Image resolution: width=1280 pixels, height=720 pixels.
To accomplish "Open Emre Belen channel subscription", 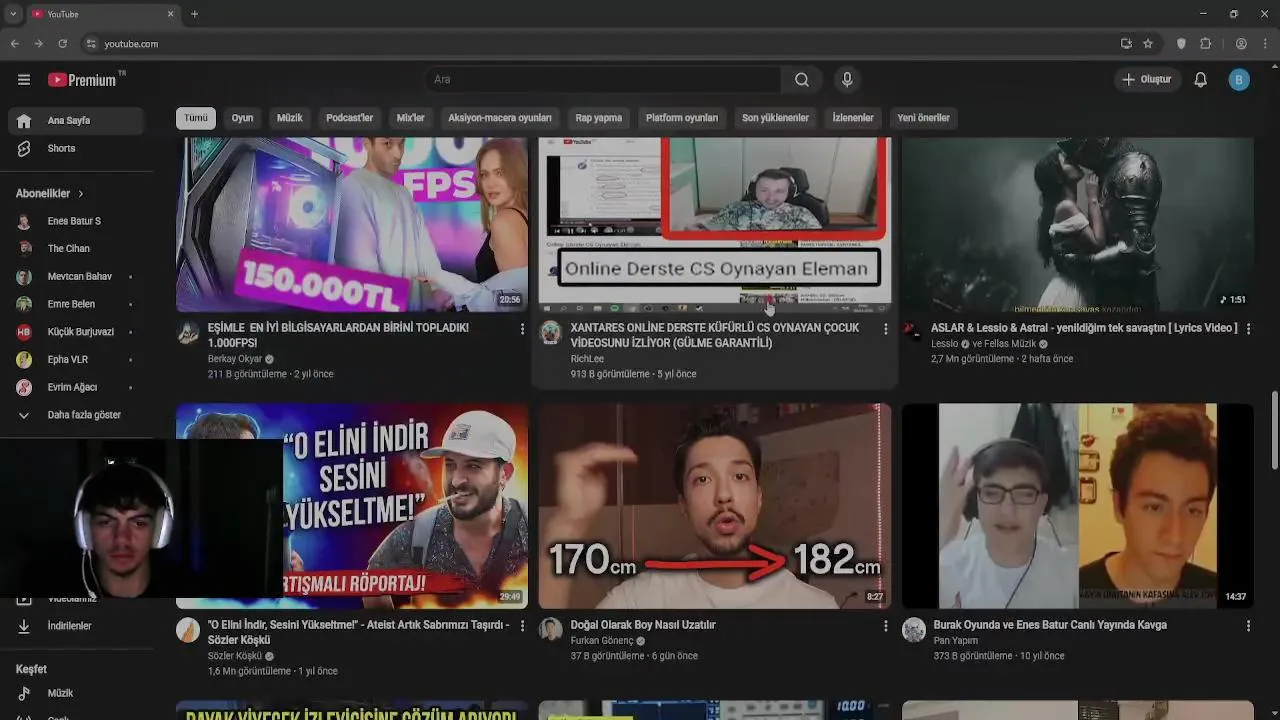I will pos(77,304).
